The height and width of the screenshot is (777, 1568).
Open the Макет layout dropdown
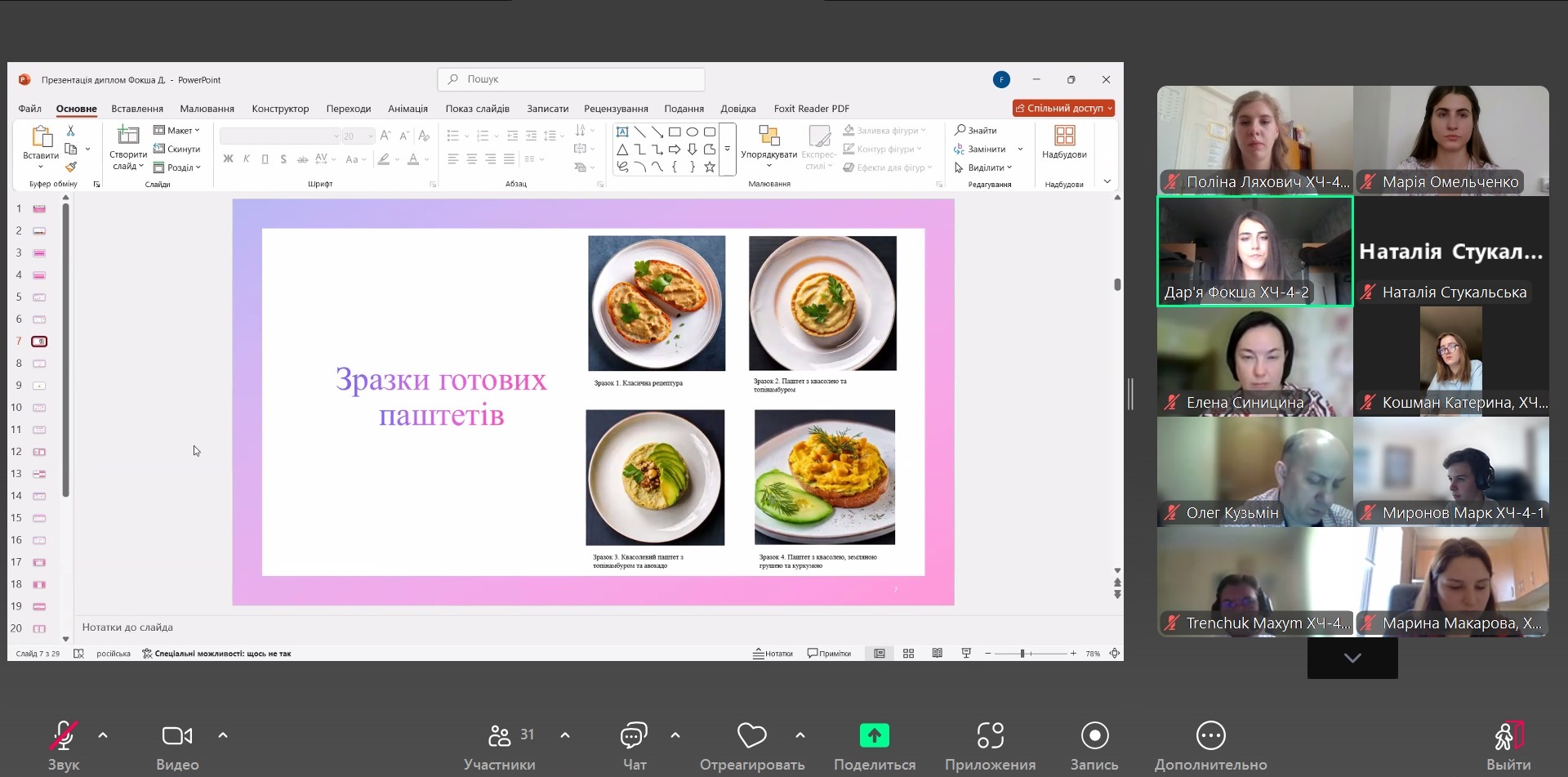click(177, 131)
